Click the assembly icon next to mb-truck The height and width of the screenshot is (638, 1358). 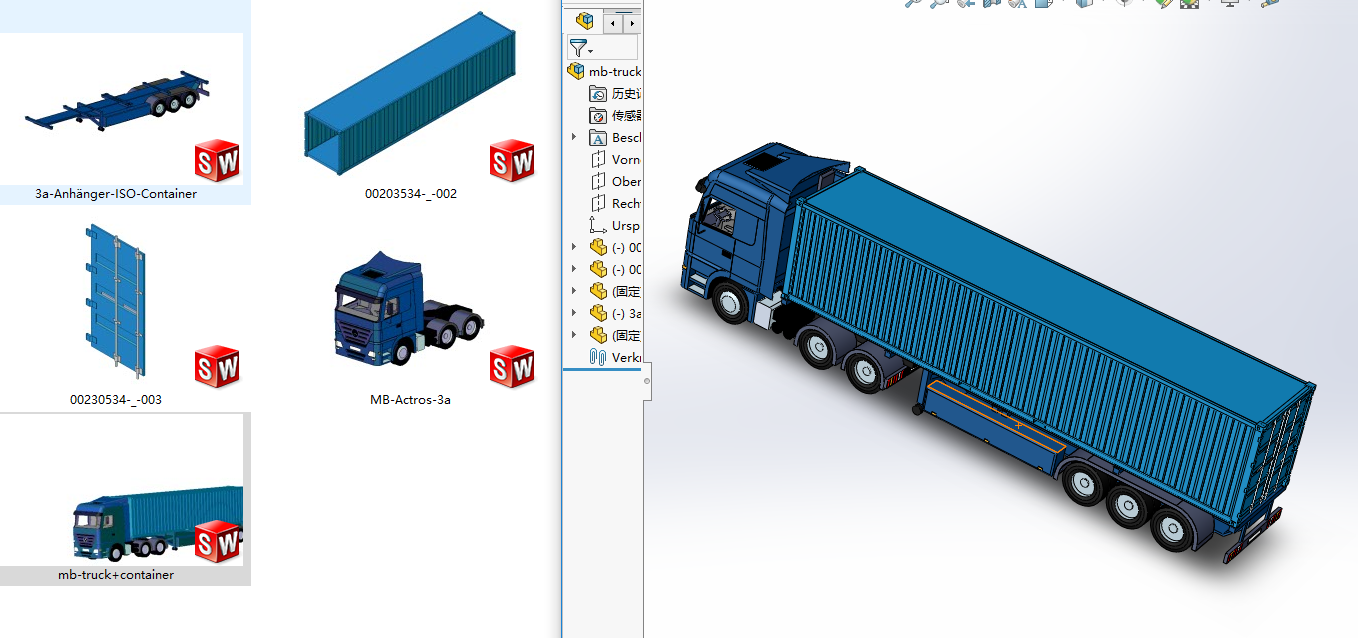(575, 72)
